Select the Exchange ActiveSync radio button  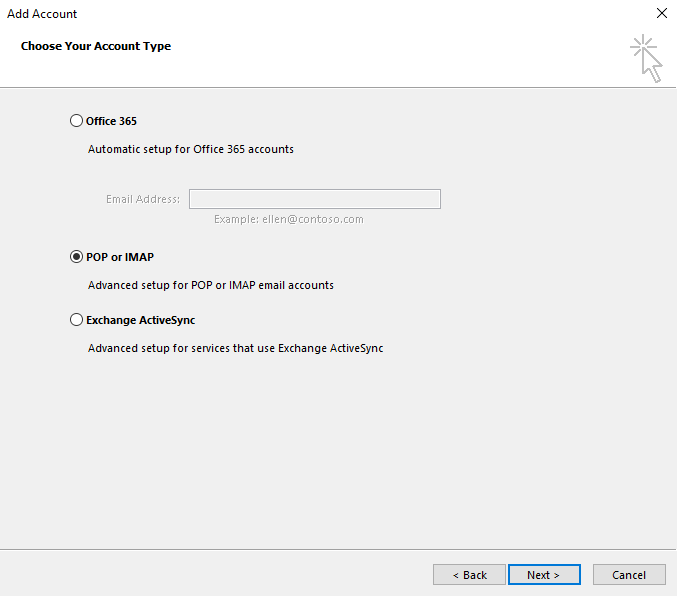(76, 320)
